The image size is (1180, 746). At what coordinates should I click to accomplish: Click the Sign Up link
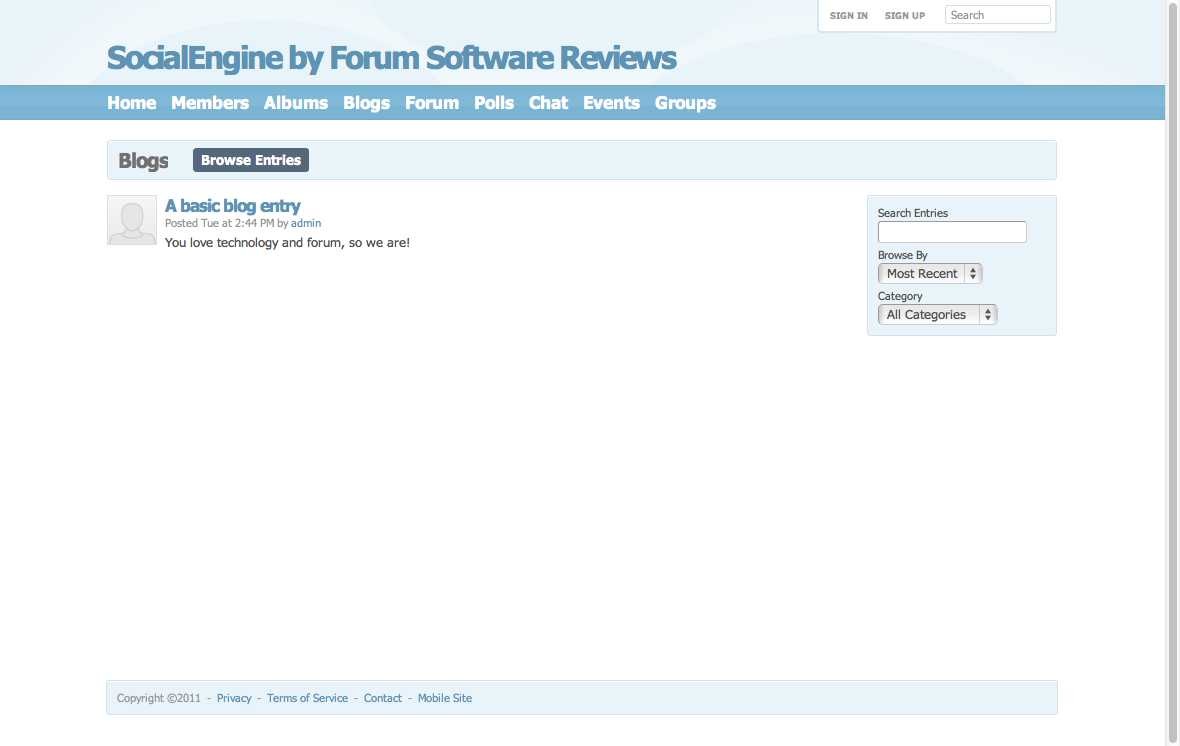(905, 16)
